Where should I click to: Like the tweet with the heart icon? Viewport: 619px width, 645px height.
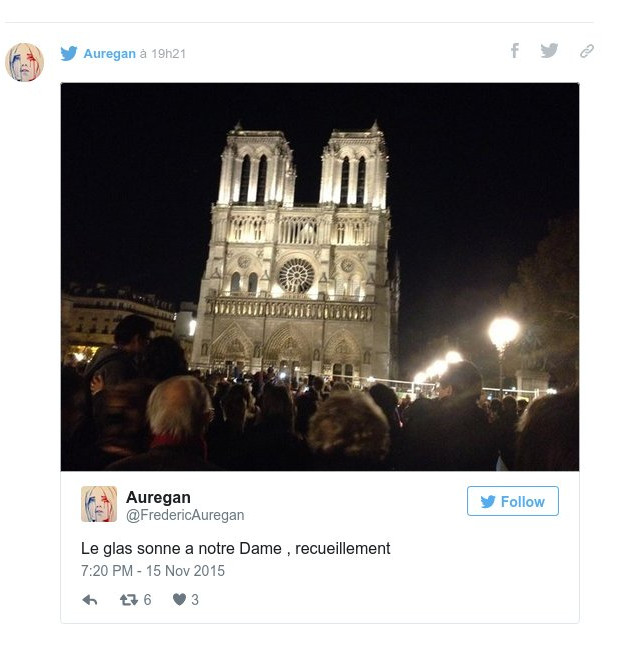tap(179, 600)
